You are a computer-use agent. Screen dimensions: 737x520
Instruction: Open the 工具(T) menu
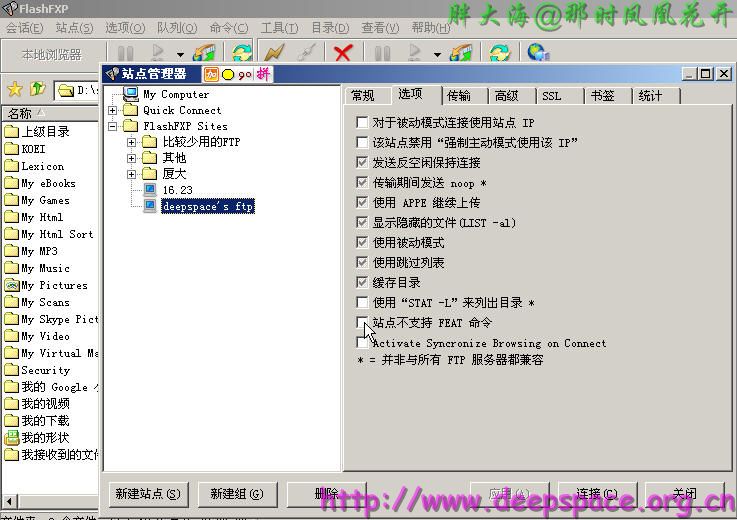pos(279,28)
